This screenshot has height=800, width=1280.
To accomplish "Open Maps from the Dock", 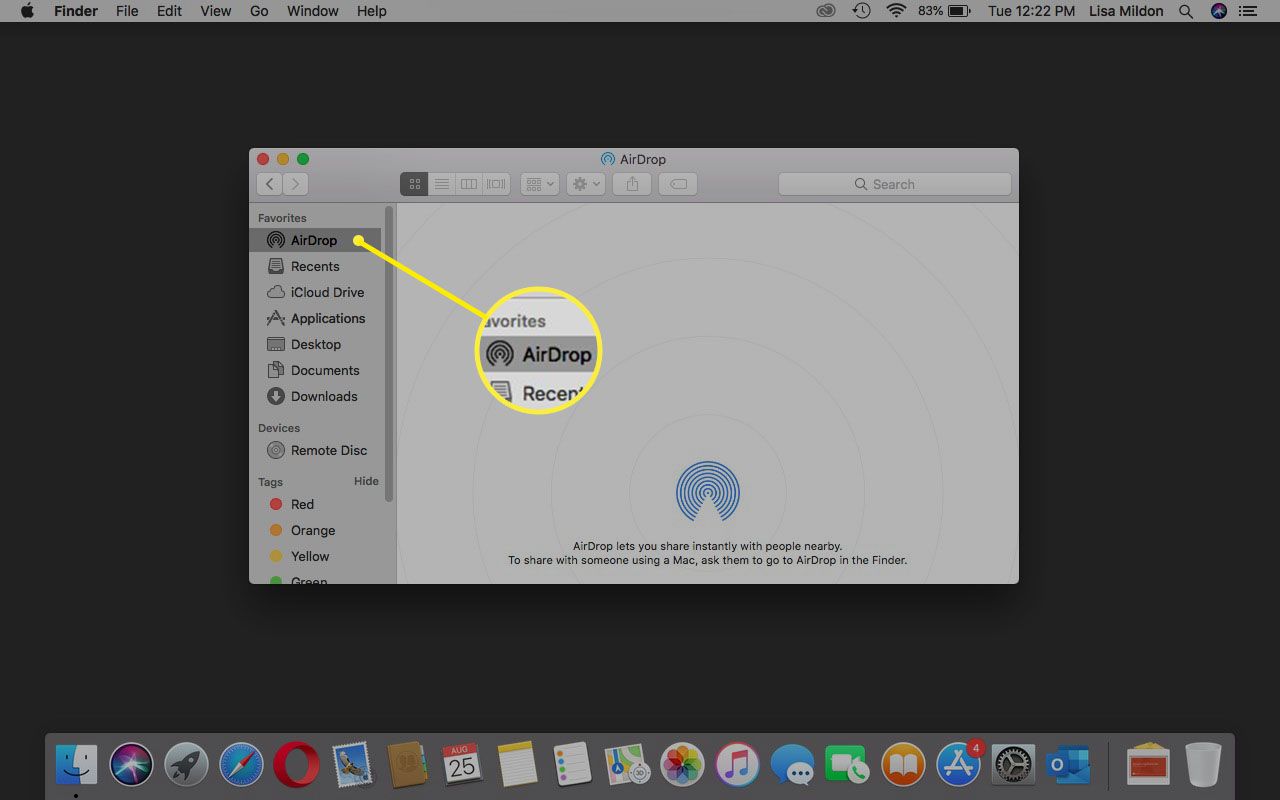I will (x=628, y=765).
